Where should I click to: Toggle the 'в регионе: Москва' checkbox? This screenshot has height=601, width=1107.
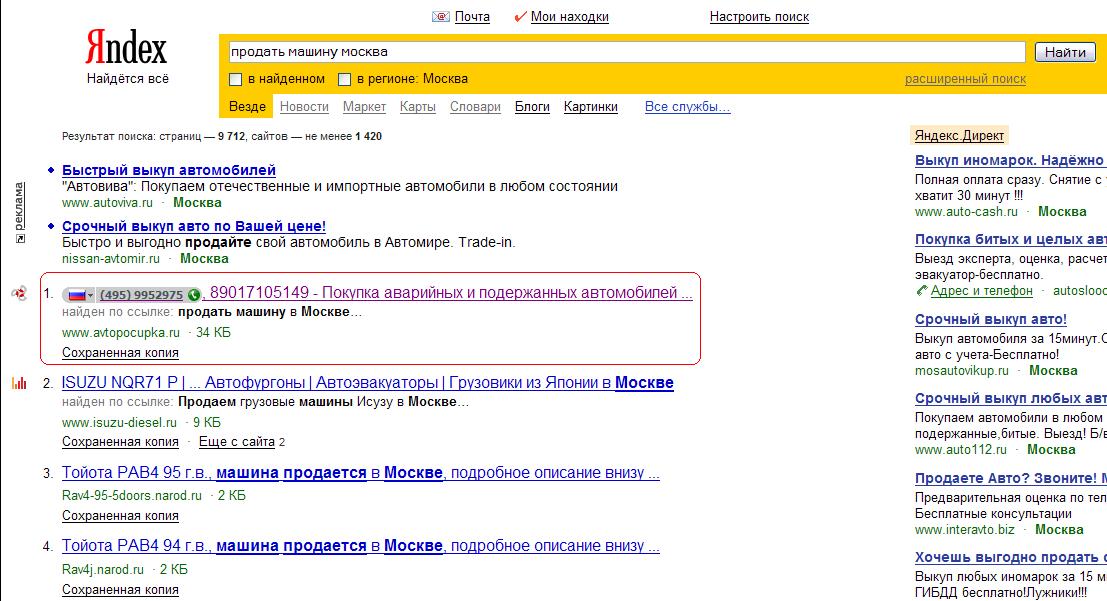pos(345,80)
